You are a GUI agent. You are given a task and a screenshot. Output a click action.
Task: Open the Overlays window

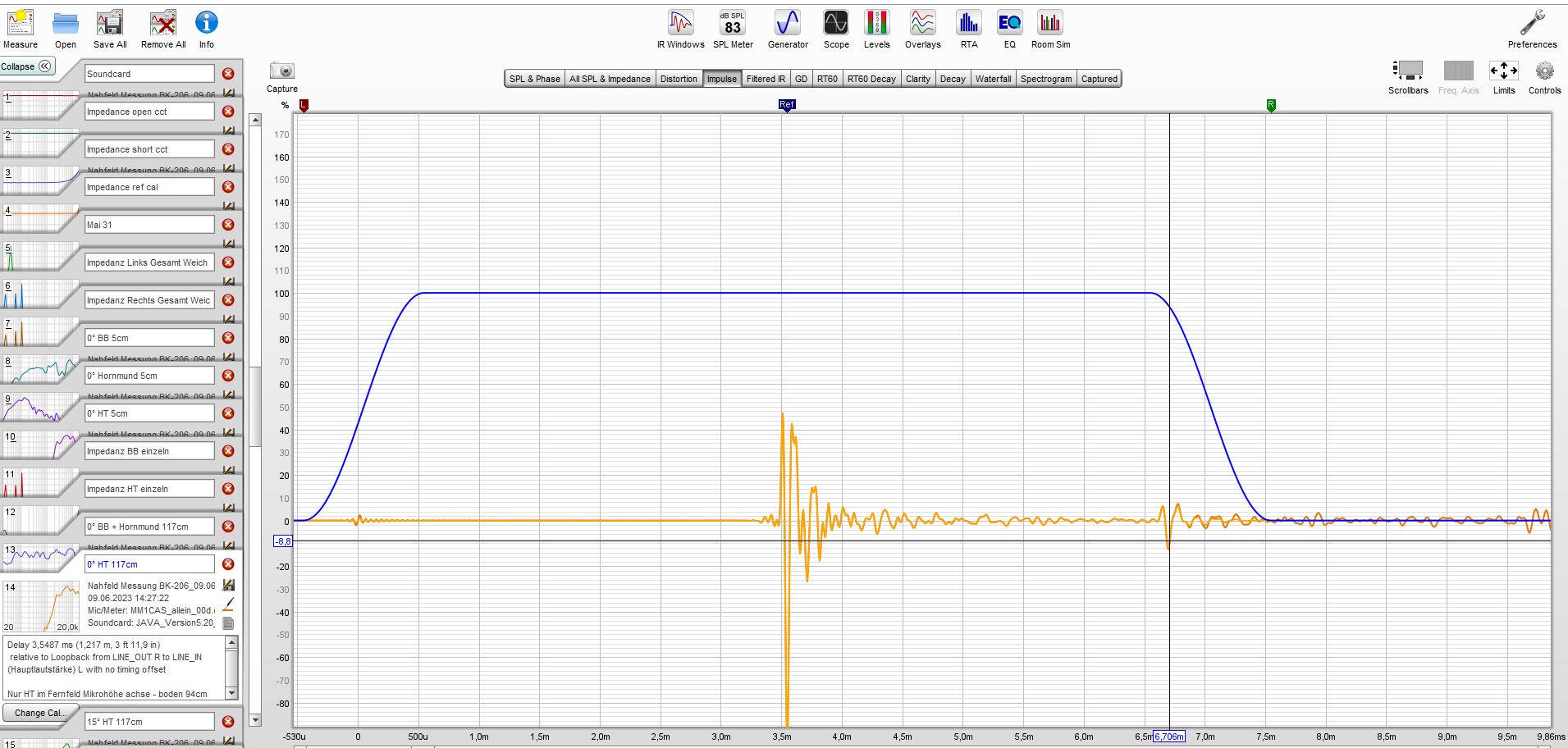click(922, 30)
